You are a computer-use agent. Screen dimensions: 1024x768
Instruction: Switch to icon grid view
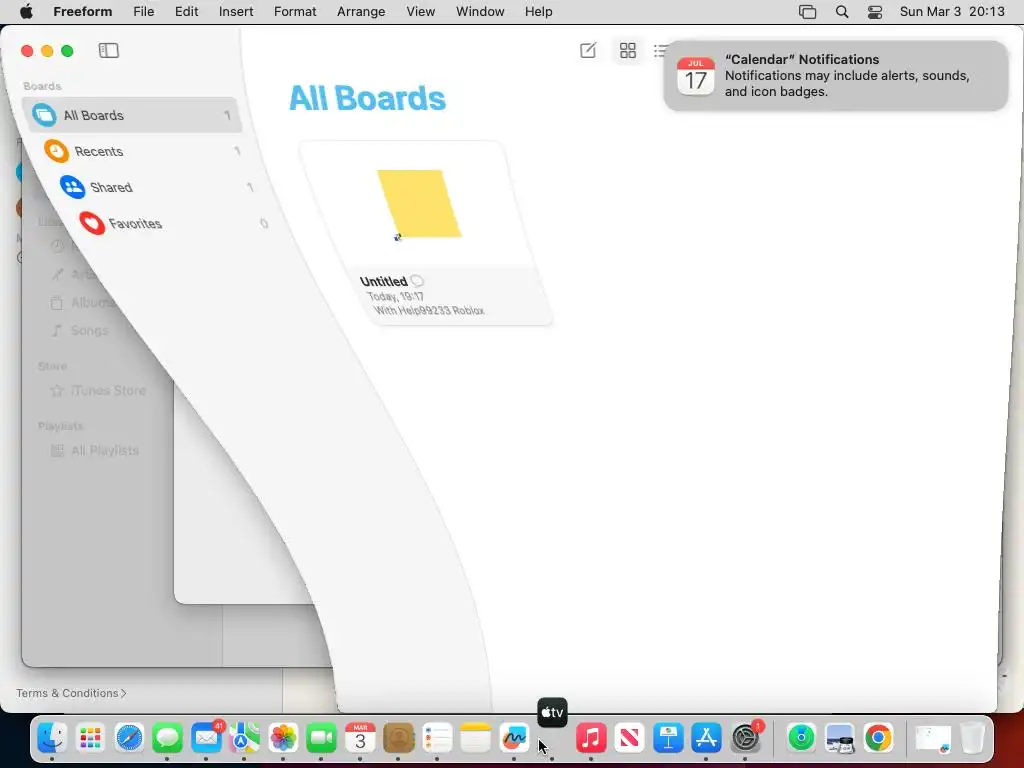(628, 50)
